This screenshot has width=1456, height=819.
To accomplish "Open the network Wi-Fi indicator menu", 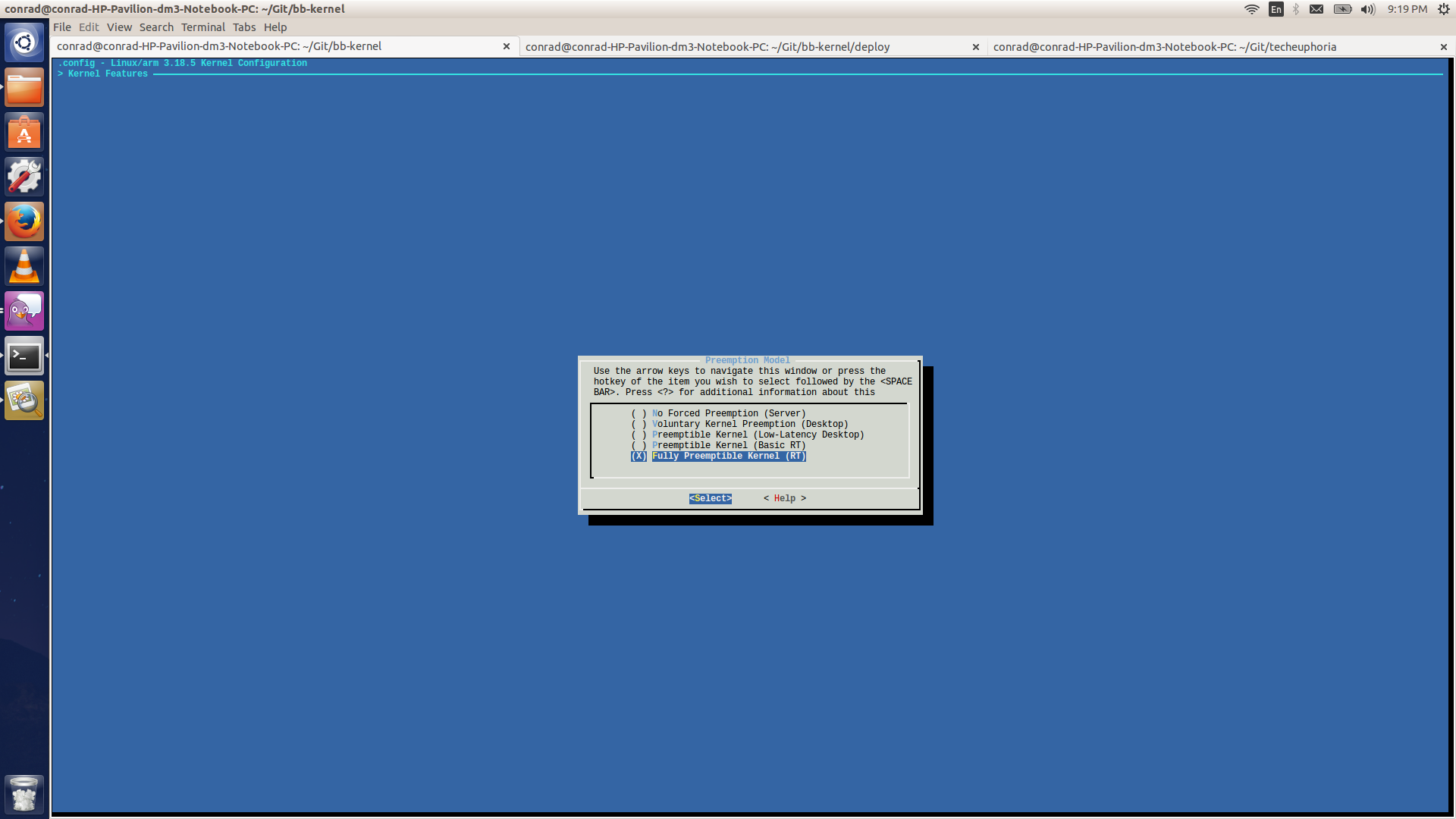I will pos(1251,9).
